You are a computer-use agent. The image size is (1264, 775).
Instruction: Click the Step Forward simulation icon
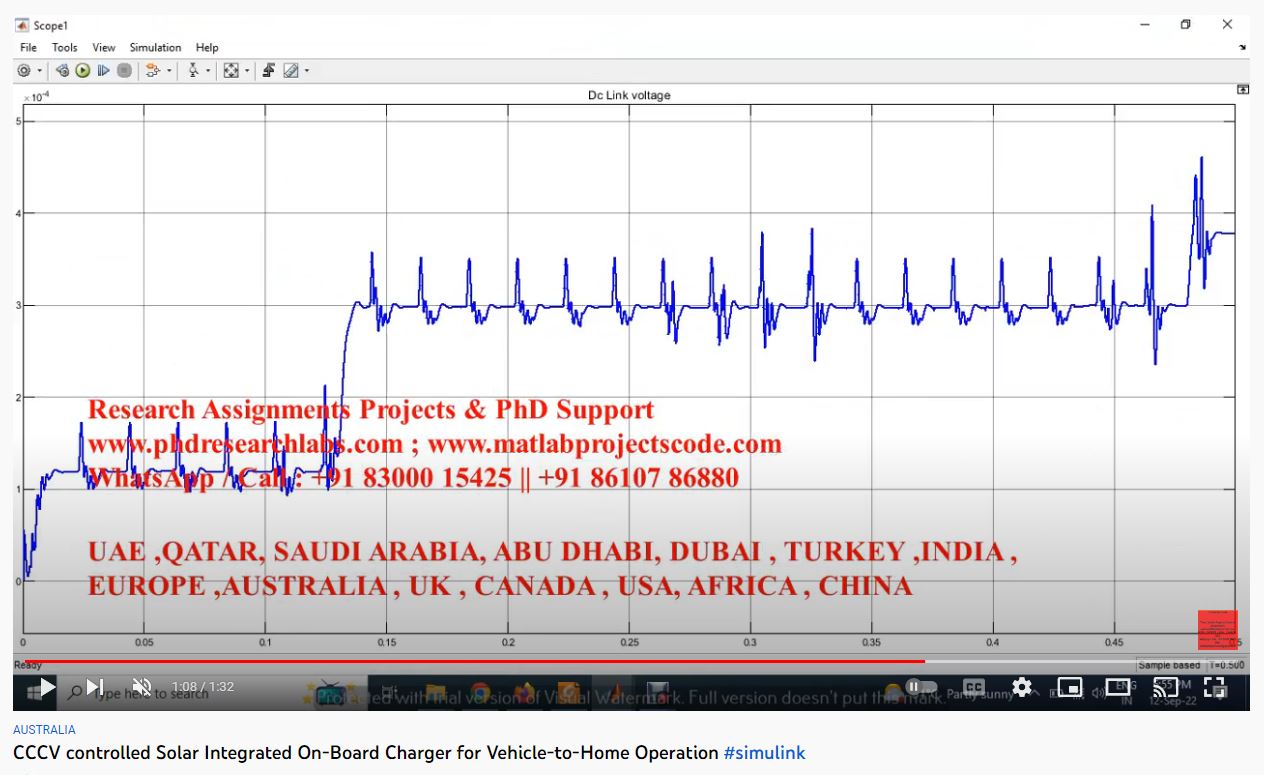103,71
